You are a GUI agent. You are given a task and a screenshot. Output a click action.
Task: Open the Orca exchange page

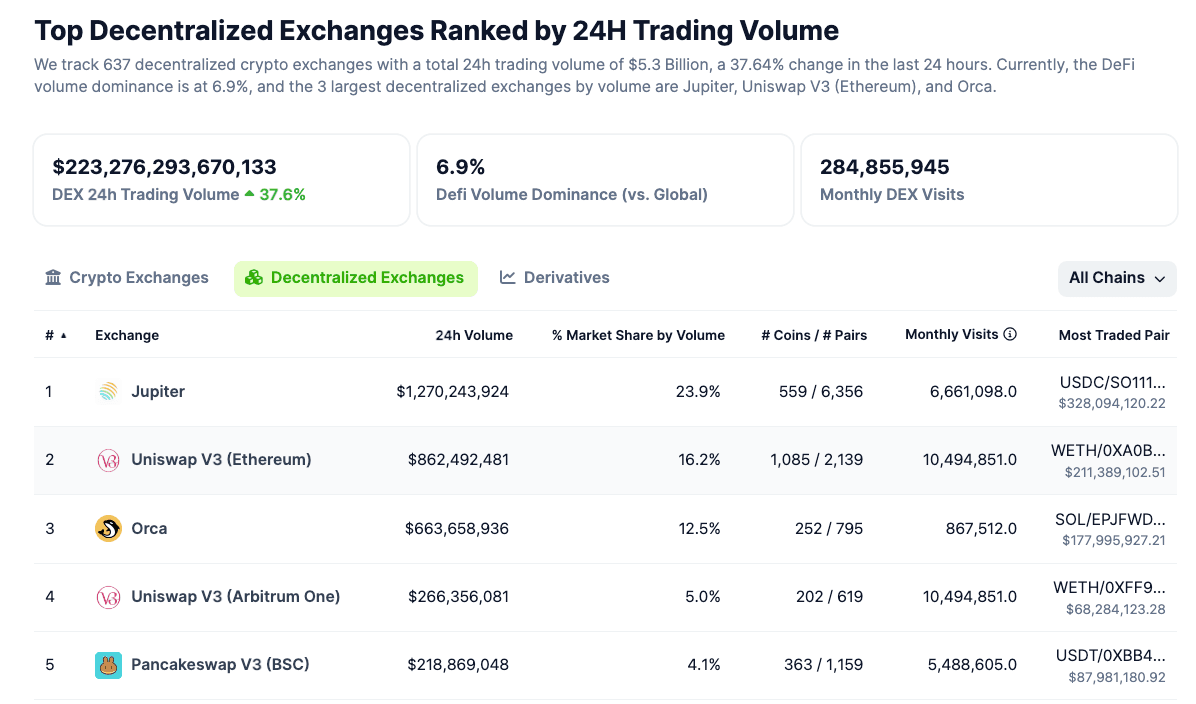point(149,528)
